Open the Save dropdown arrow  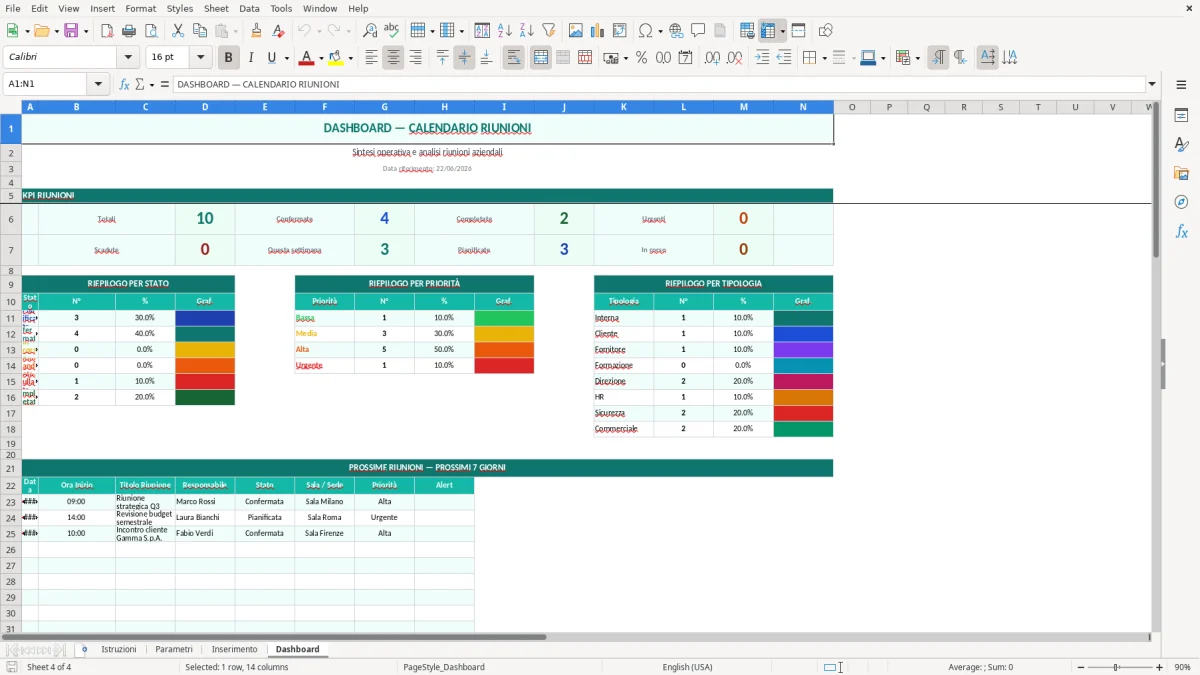point(85,31)
